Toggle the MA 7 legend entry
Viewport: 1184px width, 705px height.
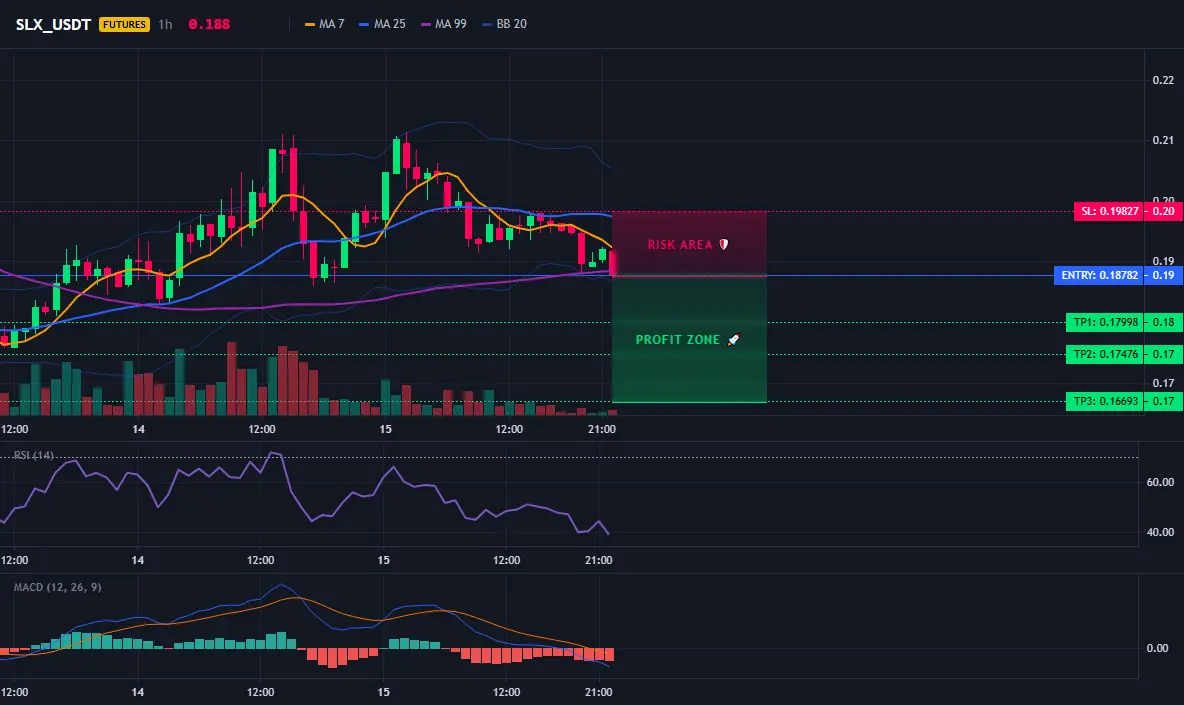pyautogui.click(x=325, y=24)
